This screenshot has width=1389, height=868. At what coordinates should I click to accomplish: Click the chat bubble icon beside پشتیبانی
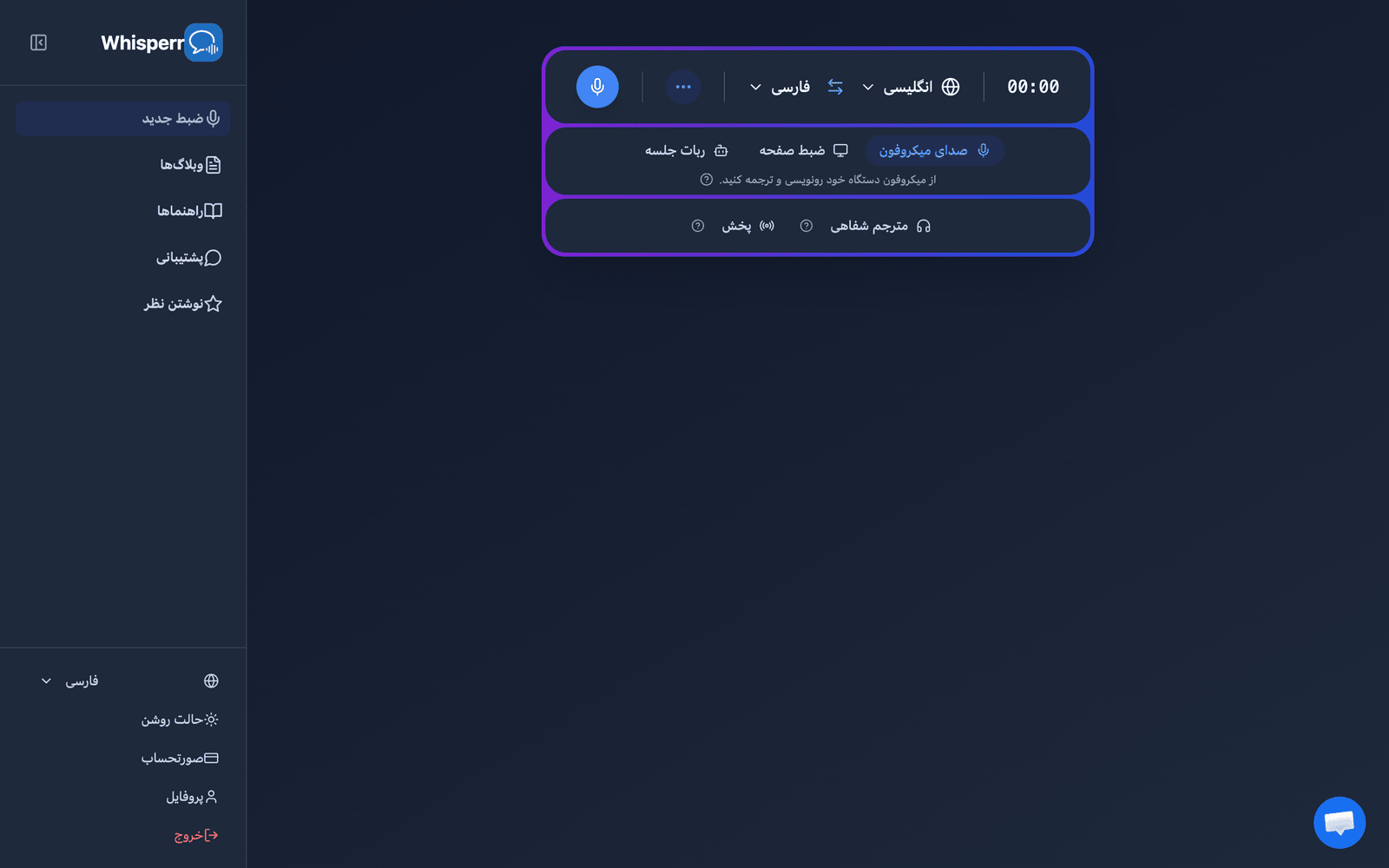pyautogui.click(x=213, y=258)
